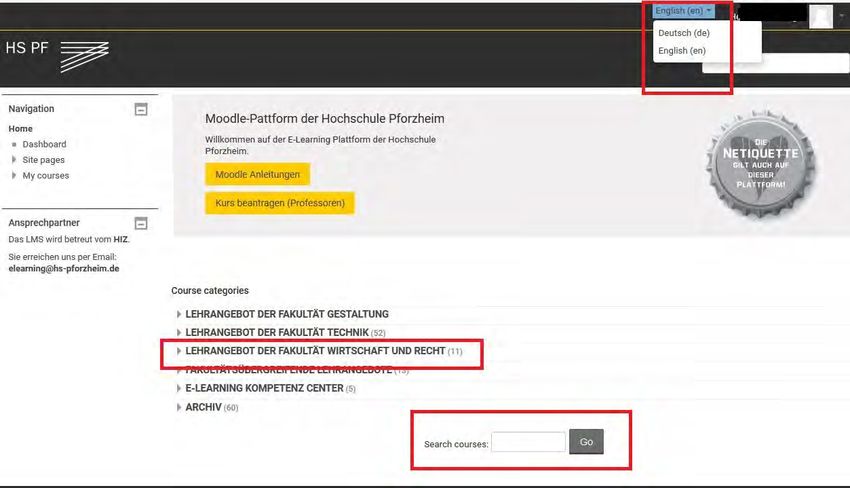Open Lehrangebot der Fakultät Technik category

pyautogui.click(x=277, y=332)
